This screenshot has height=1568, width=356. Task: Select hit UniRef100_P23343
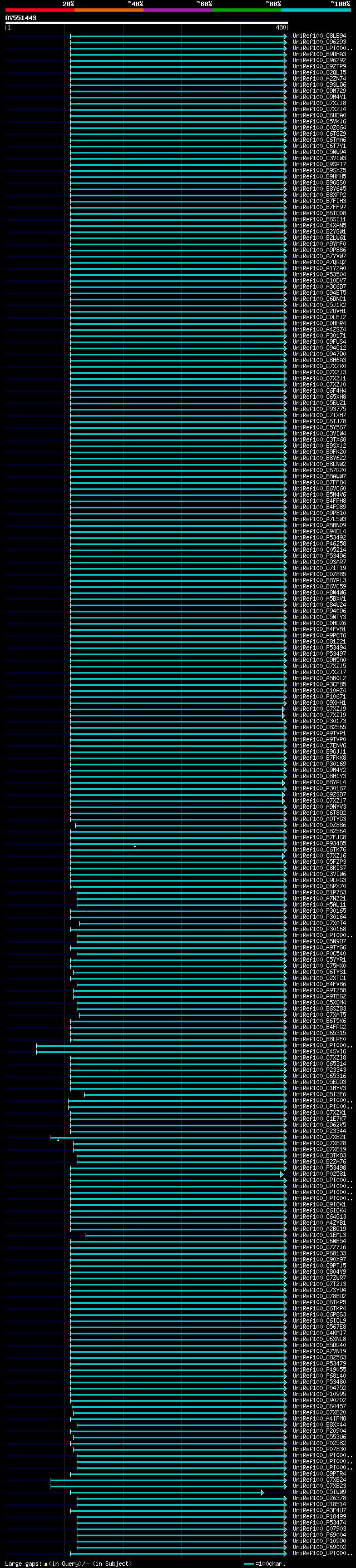coord(319,1070)
